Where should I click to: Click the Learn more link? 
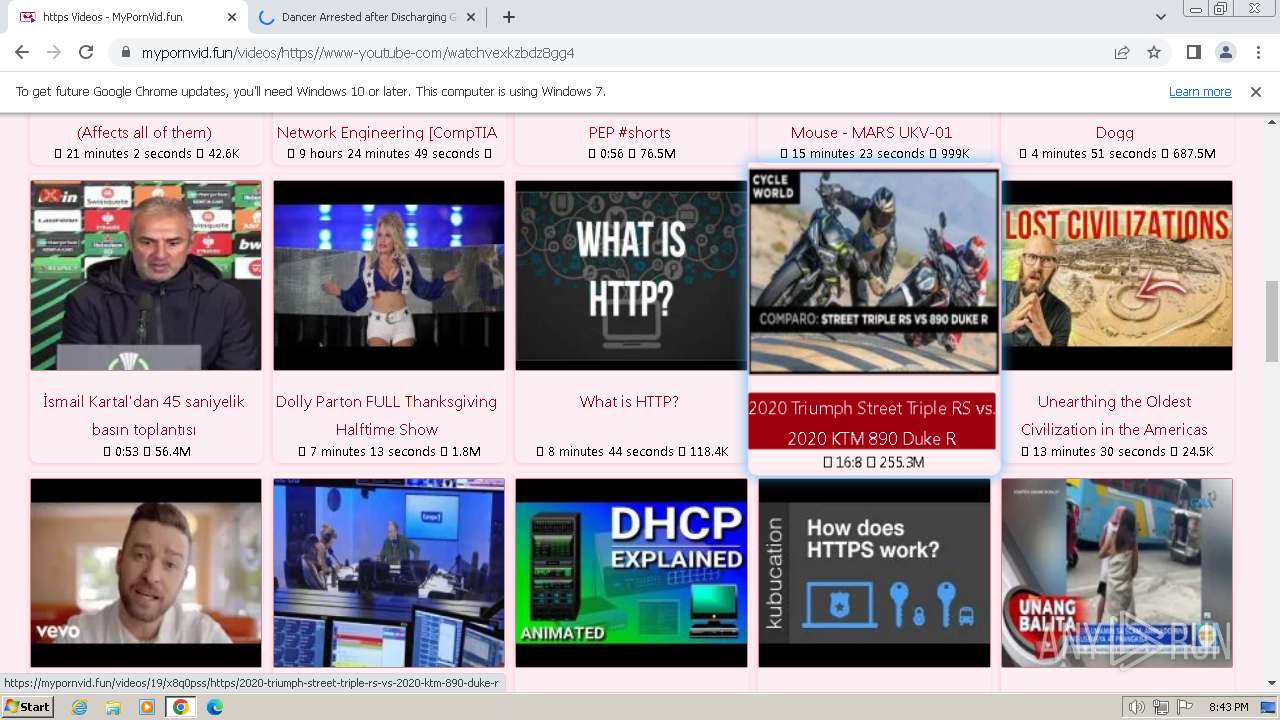point(1200,91)
